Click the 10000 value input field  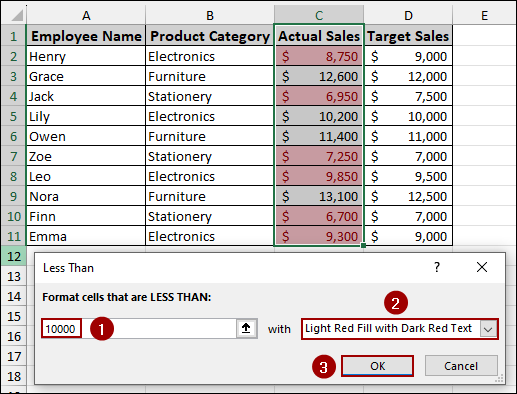coord(149,329)
